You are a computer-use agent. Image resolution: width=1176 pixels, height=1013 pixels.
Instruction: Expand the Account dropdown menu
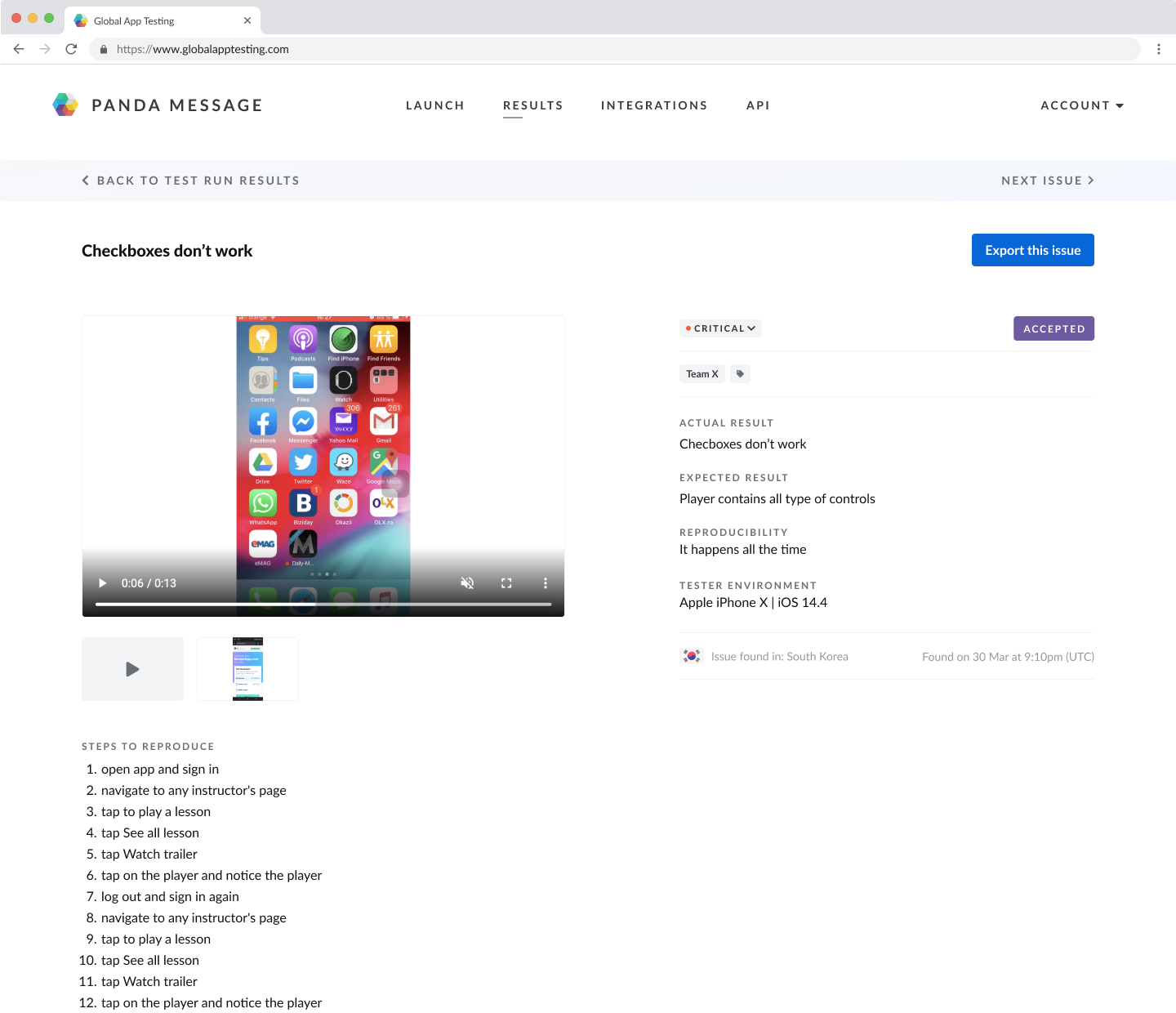click(x=1082, y=105)
